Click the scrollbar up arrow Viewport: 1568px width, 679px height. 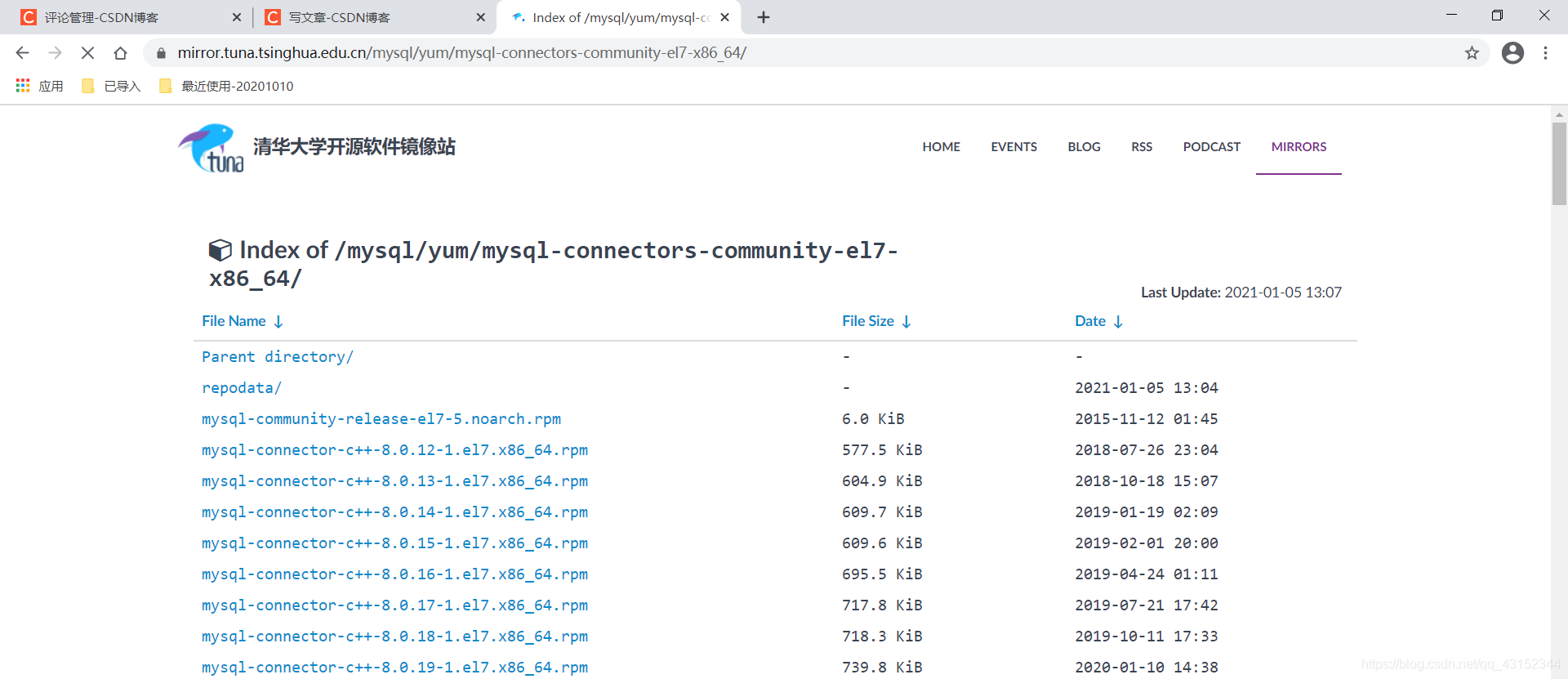point(1559,114)
